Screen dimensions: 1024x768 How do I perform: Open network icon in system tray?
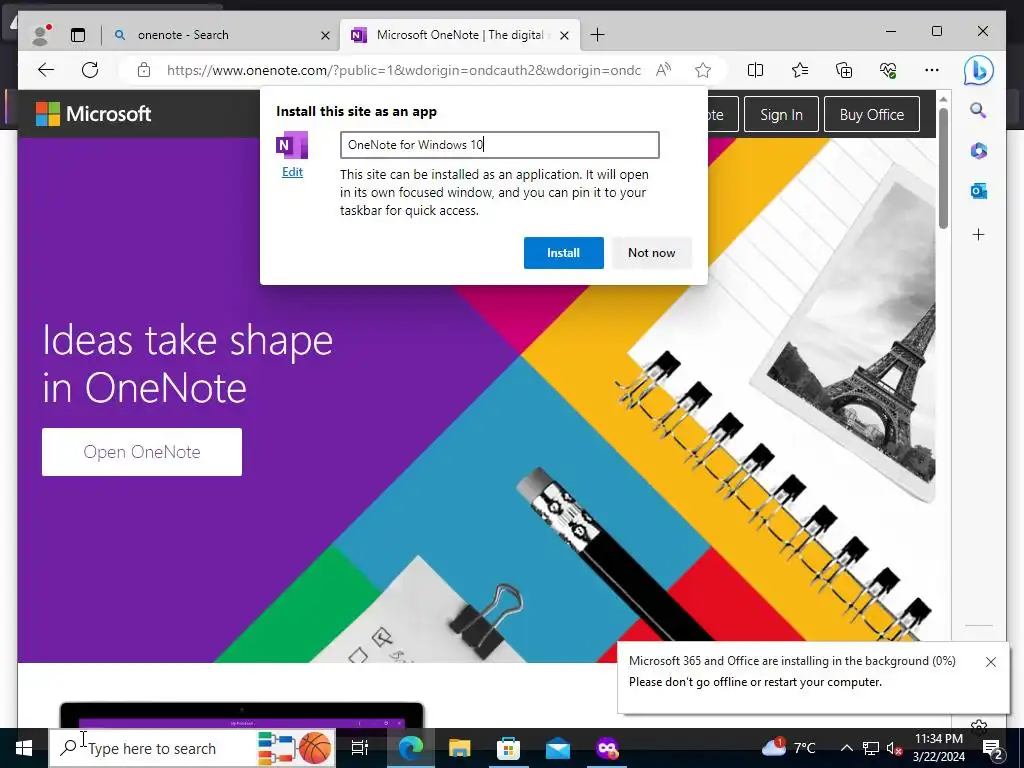[x=871, y=748]
